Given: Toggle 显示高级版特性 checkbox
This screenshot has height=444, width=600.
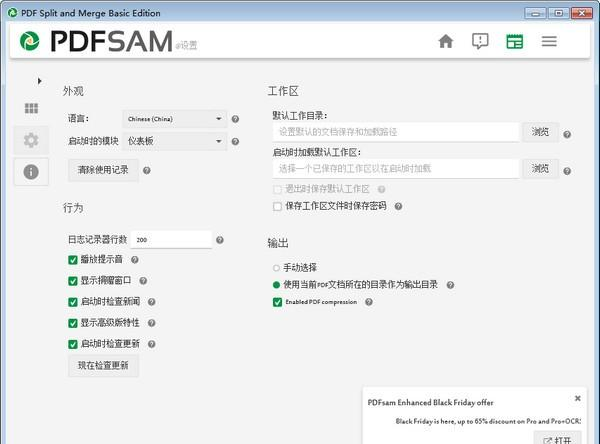Looking at the screenshot, I should coord(73,323).
